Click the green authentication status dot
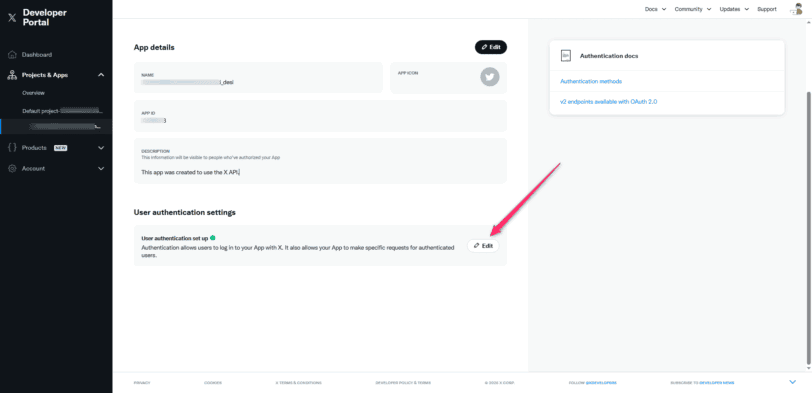 coord(212,238)
